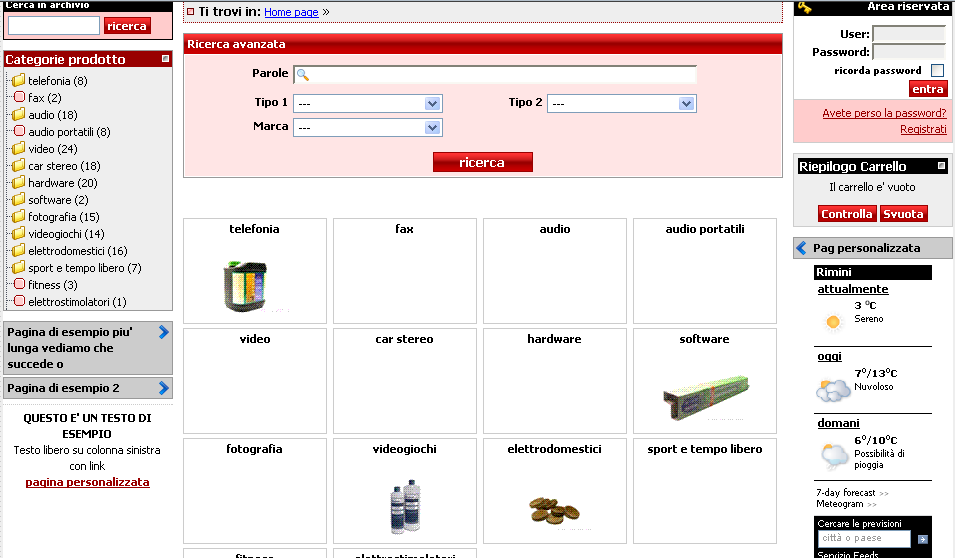Click the Registrati link

923,129
